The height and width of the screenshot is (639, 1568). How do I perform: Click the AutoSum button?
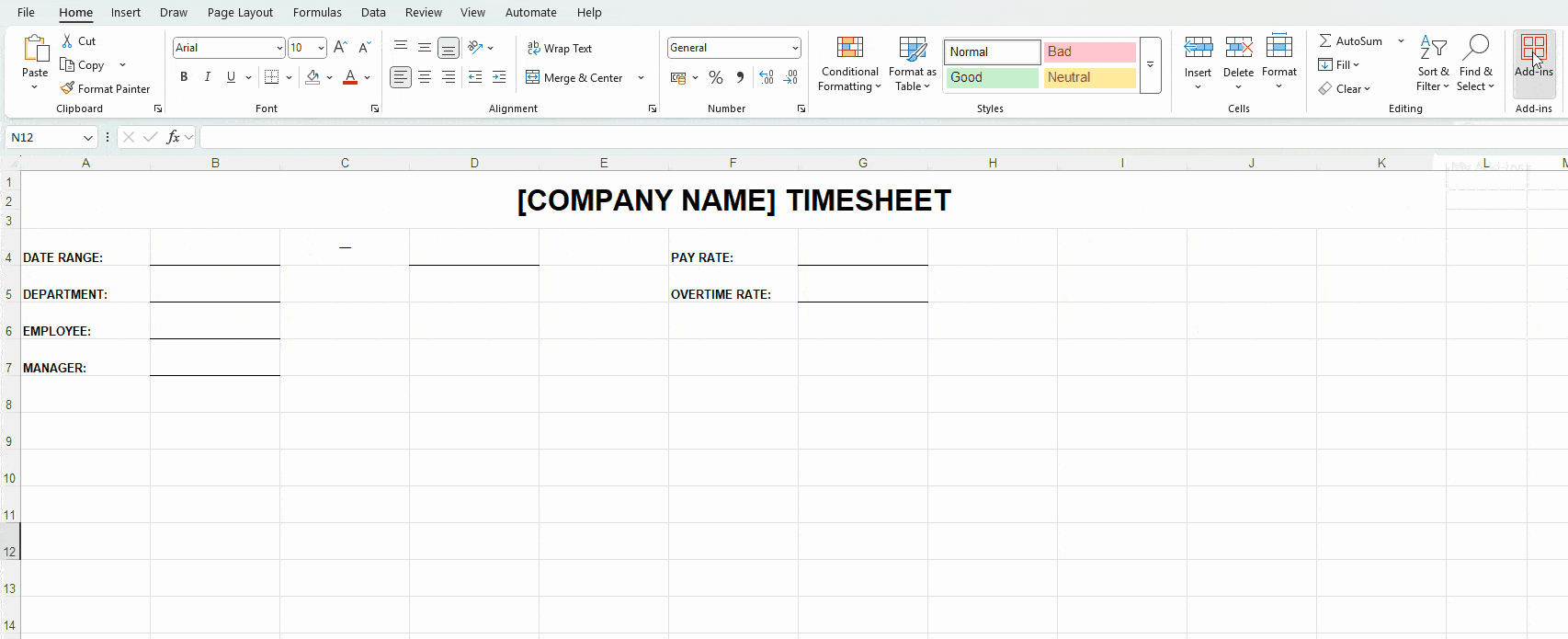click(1350, 41)
